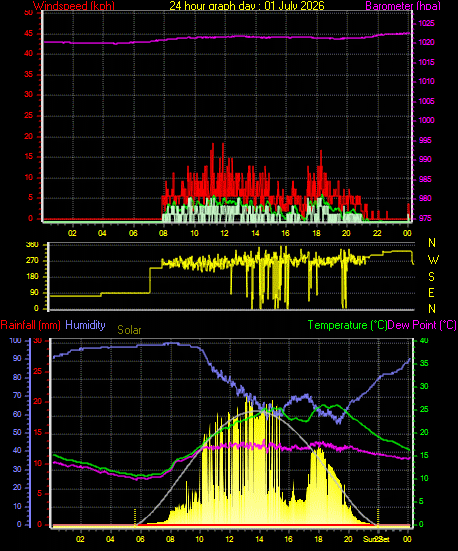Select the "Temperature (°C)" legend label
This screenshot has width=458, height=551.
coord(347,325)
